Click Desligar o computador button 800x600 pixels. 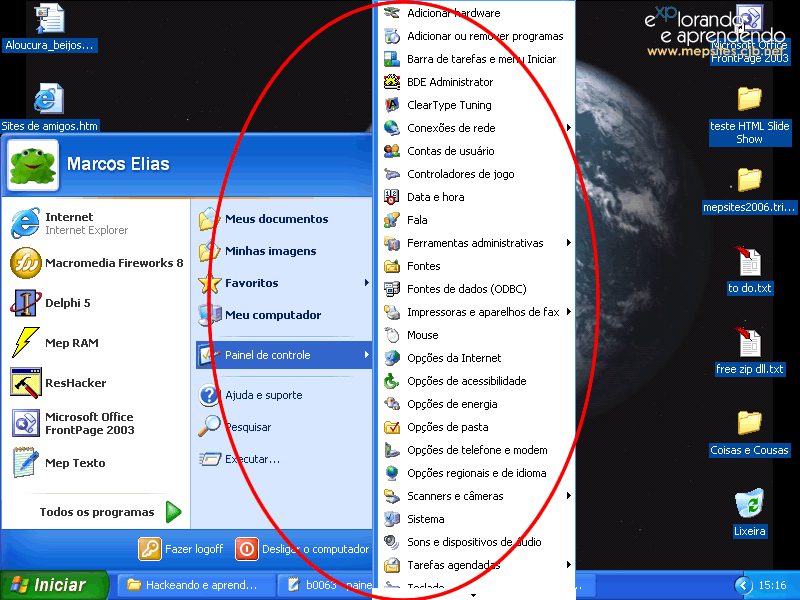pos(302,549)
